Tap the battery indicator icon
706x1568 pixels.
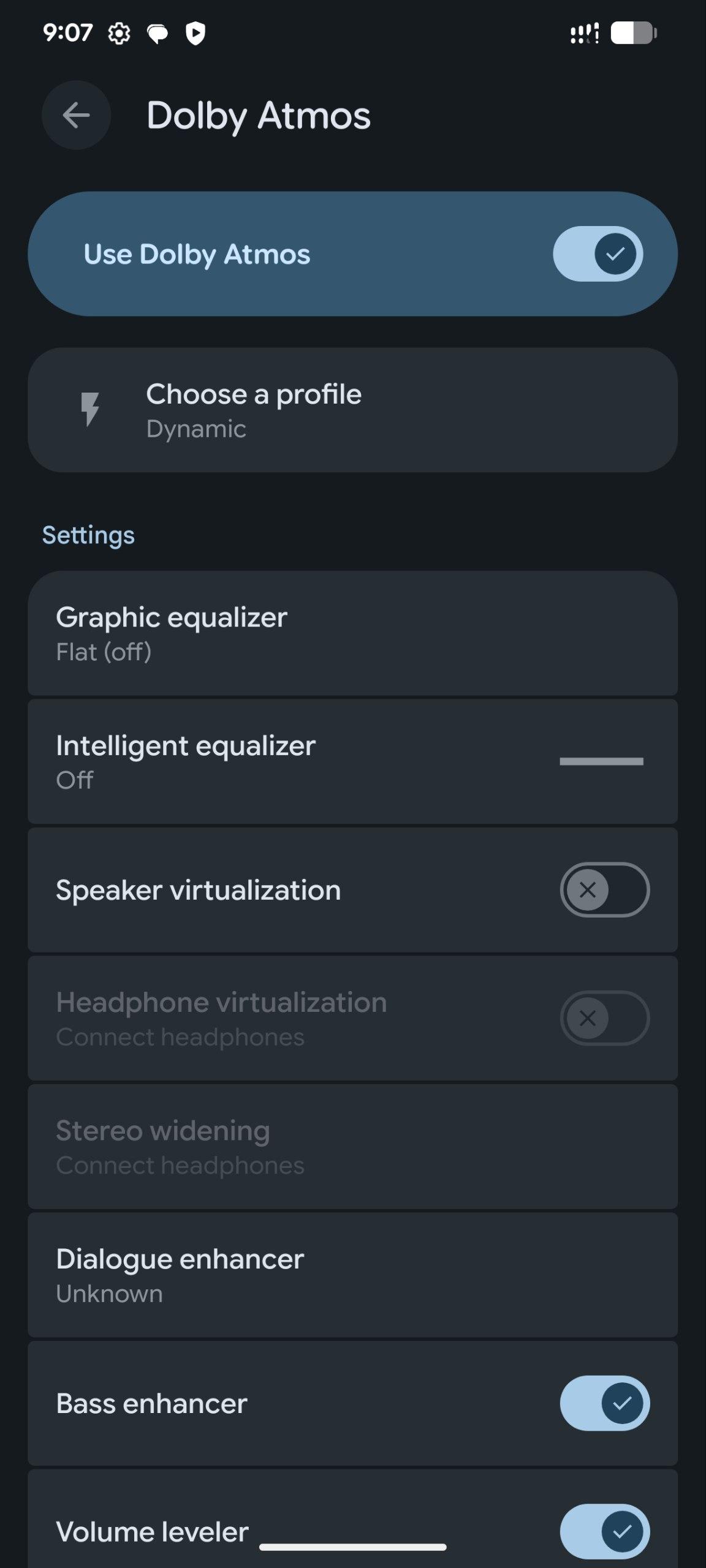[633, 33]
